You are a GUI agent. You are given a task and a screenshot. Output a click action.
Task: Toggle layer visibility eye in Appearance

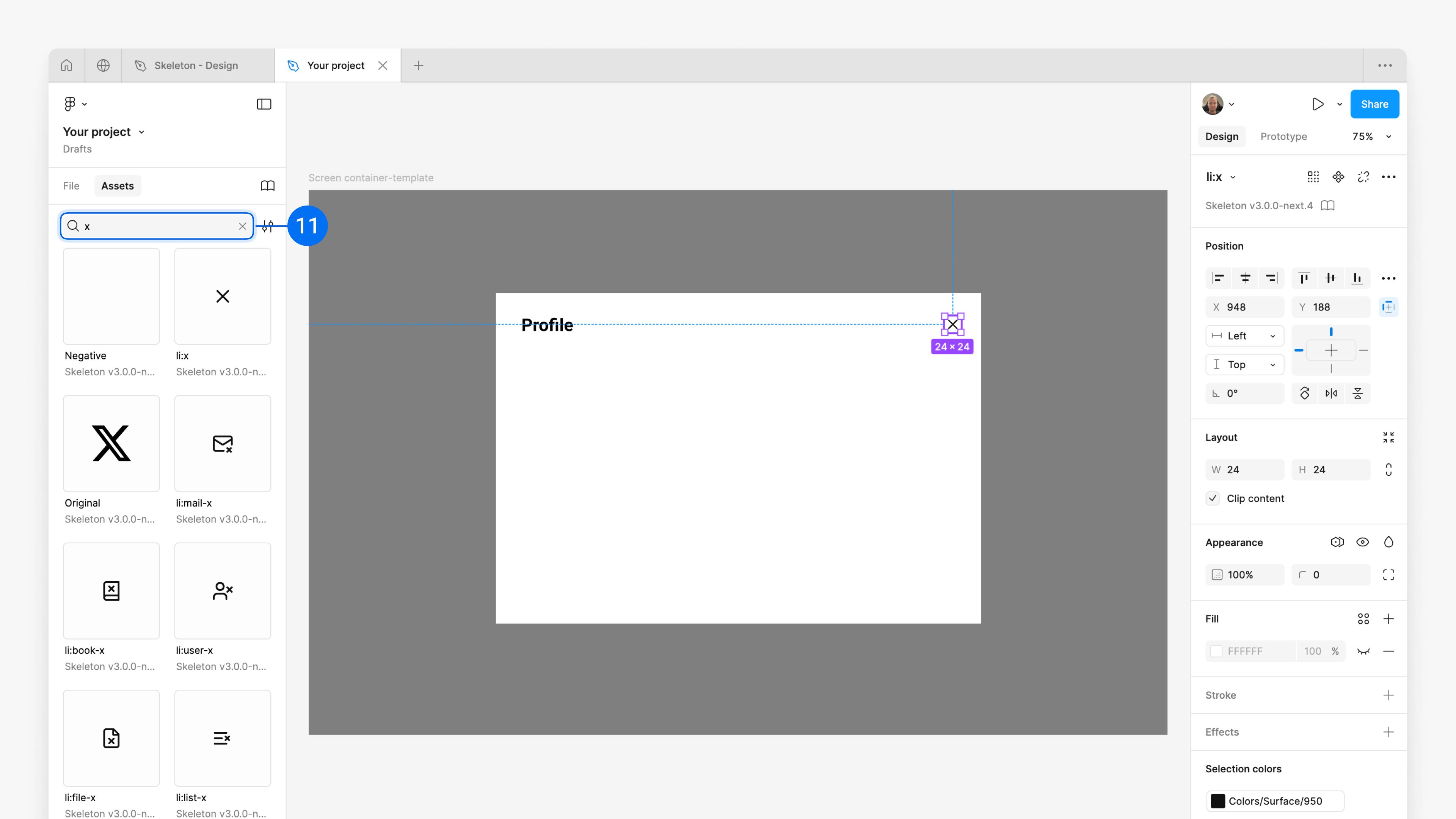point(1363,543)
